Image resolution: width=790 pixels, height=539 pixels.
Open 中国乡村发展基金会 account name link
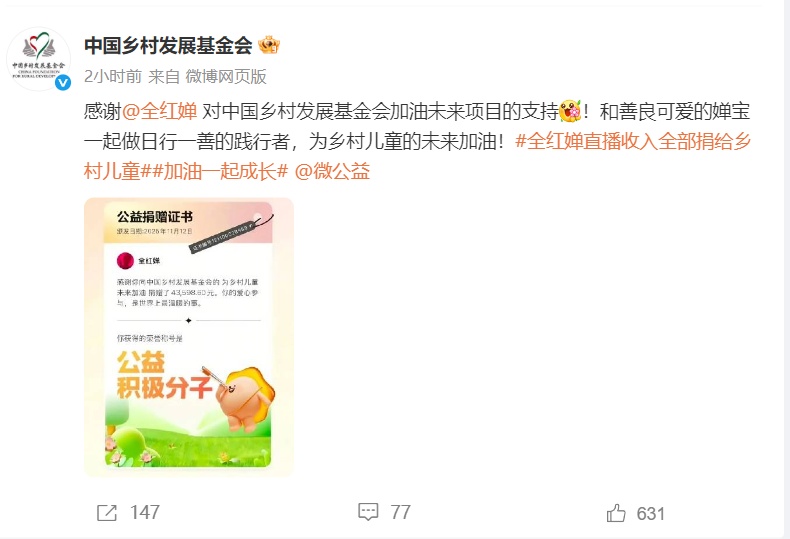click(x=168, y=46)
